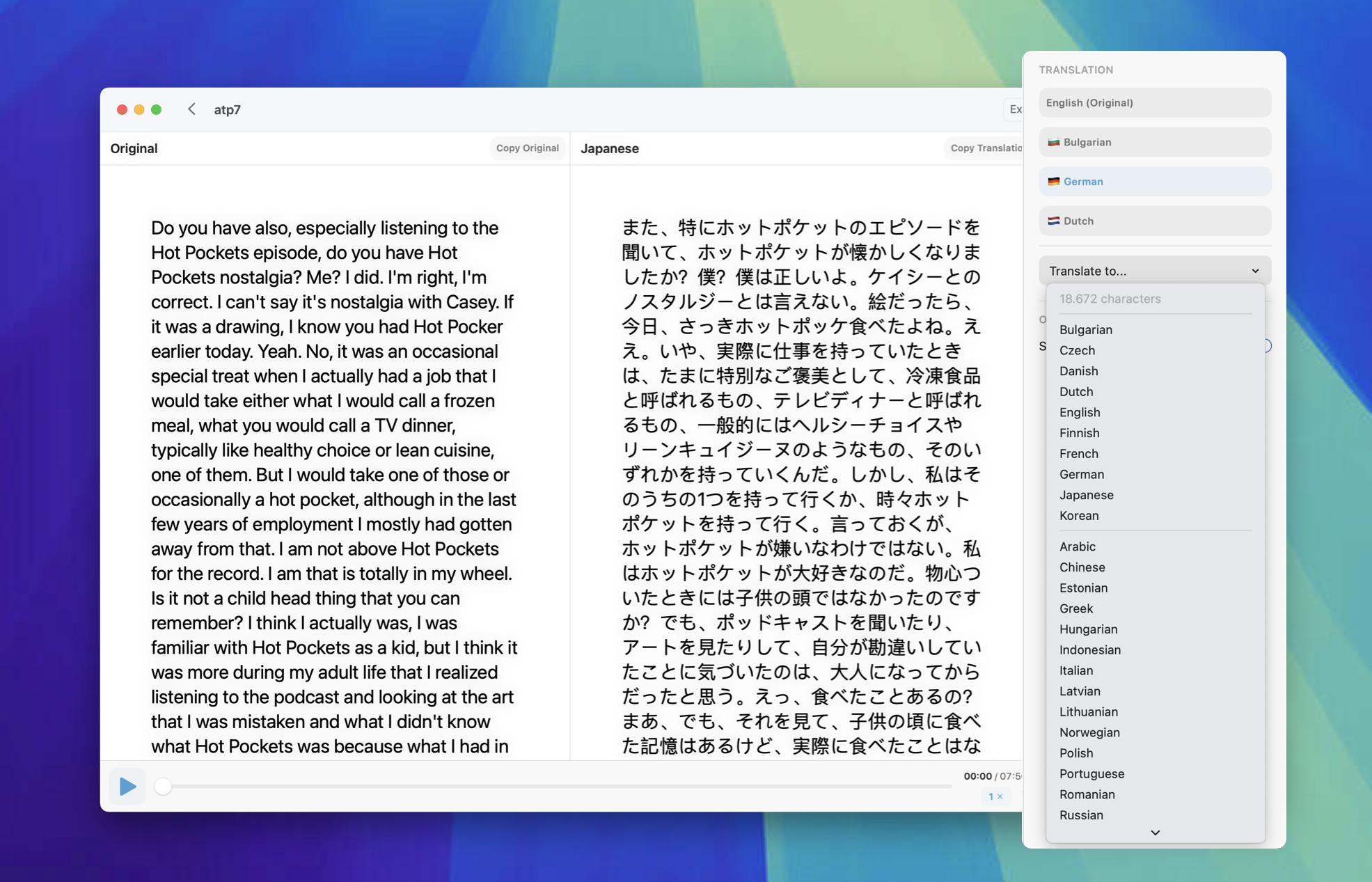
Task: Click the Bulgarian flag icon
Action: 1053,142
